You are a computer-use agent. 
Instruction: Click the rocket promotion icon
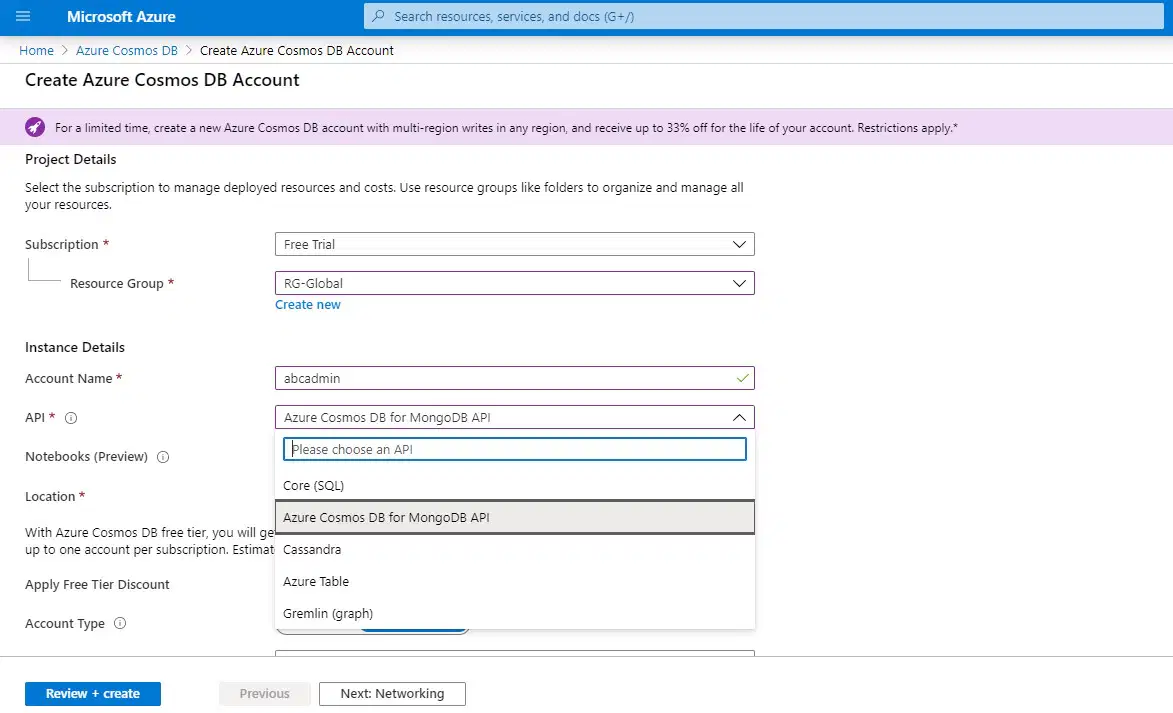[34, 127]
